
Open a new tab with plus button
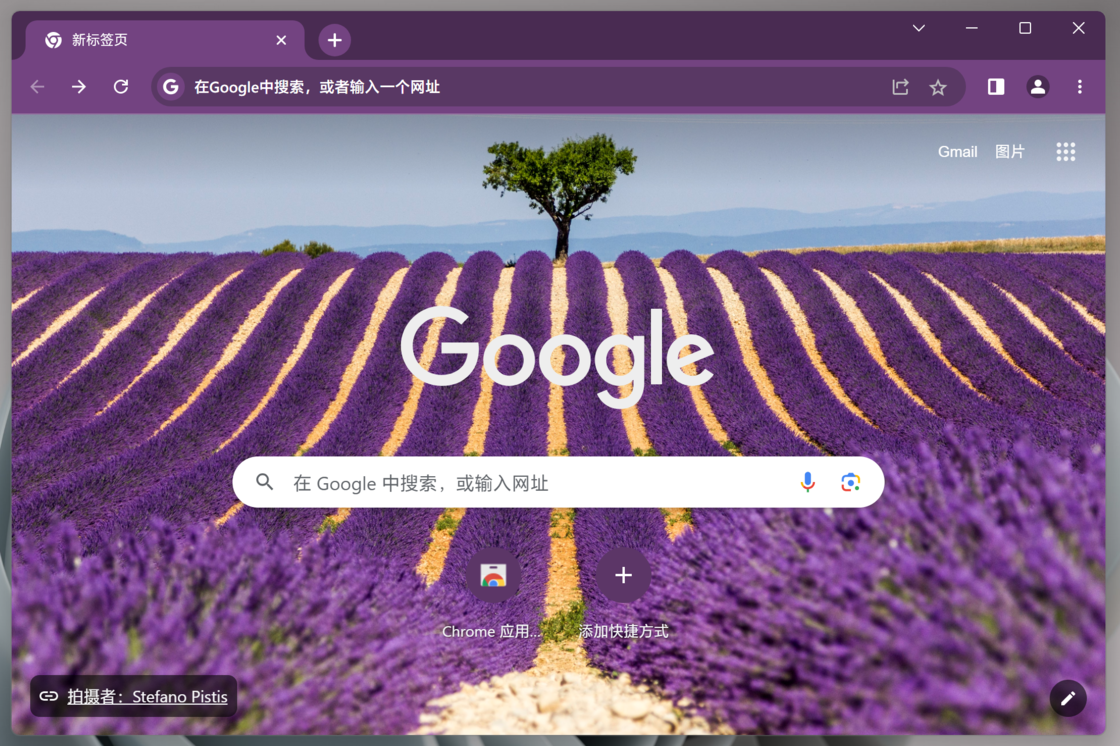334,40
